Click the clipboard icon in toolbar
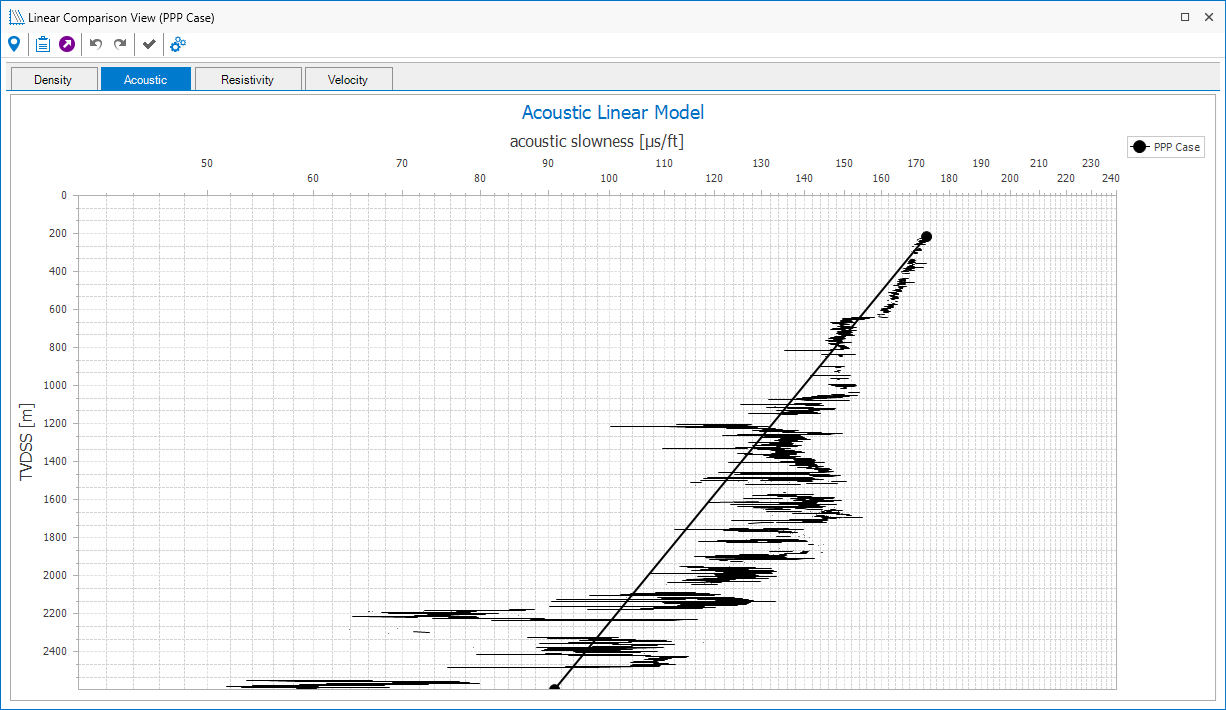1226x710 pixels. pyautogui.click(x=42, y=44)
